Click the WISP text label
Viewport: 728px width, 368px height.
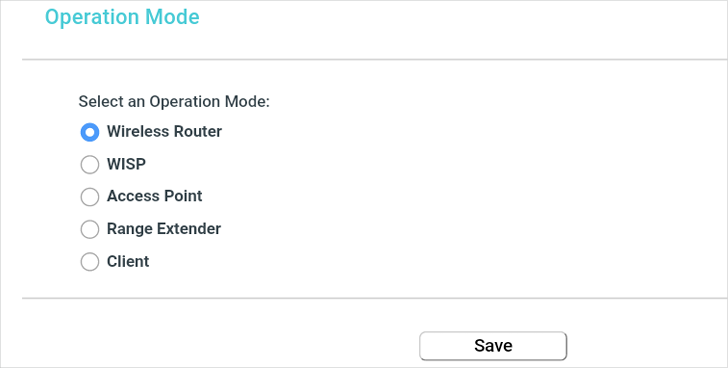click(x=126, y=164)
